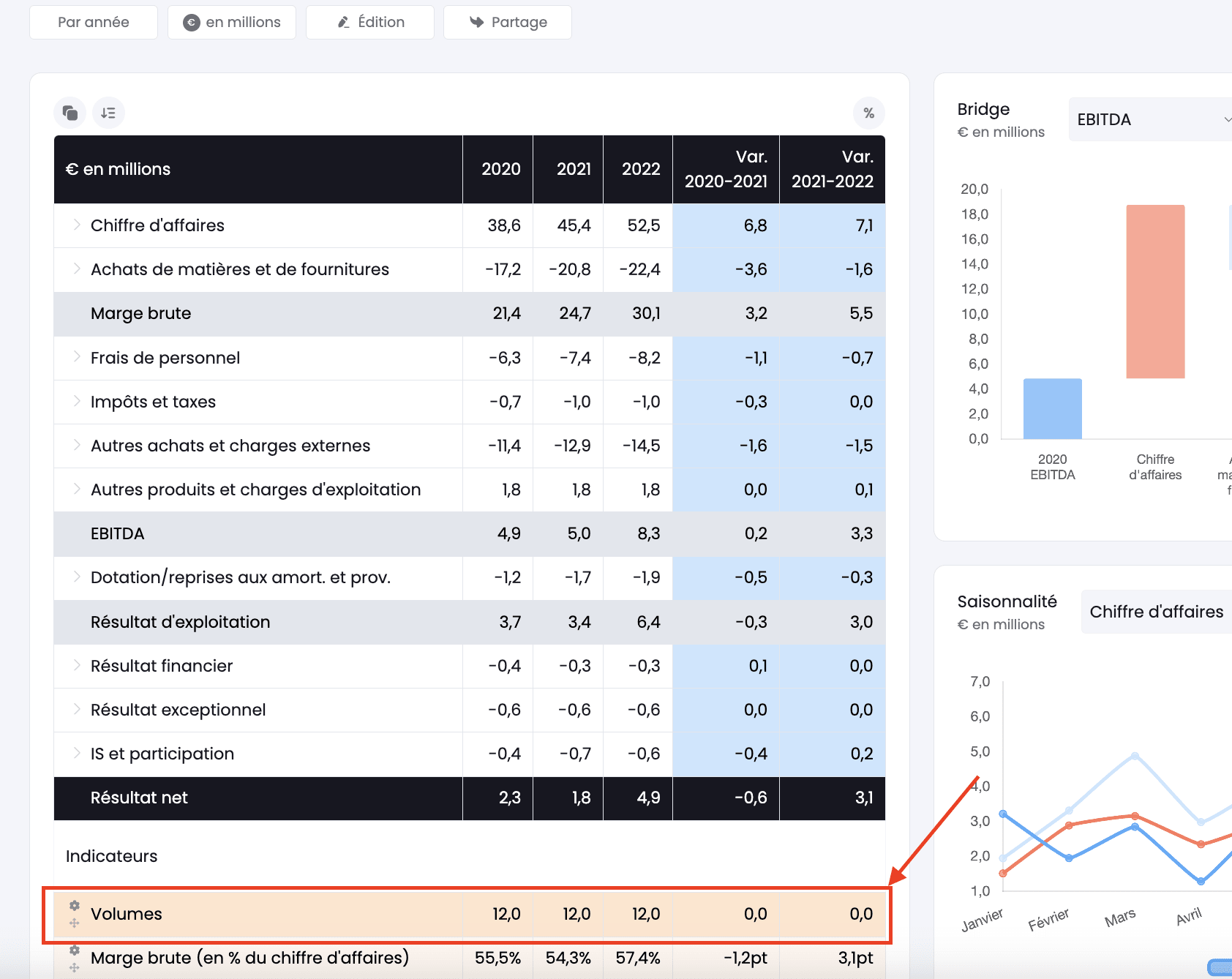Click the light blue peak at Mars
The image size is (1232, 979).
pos(1135,756)
